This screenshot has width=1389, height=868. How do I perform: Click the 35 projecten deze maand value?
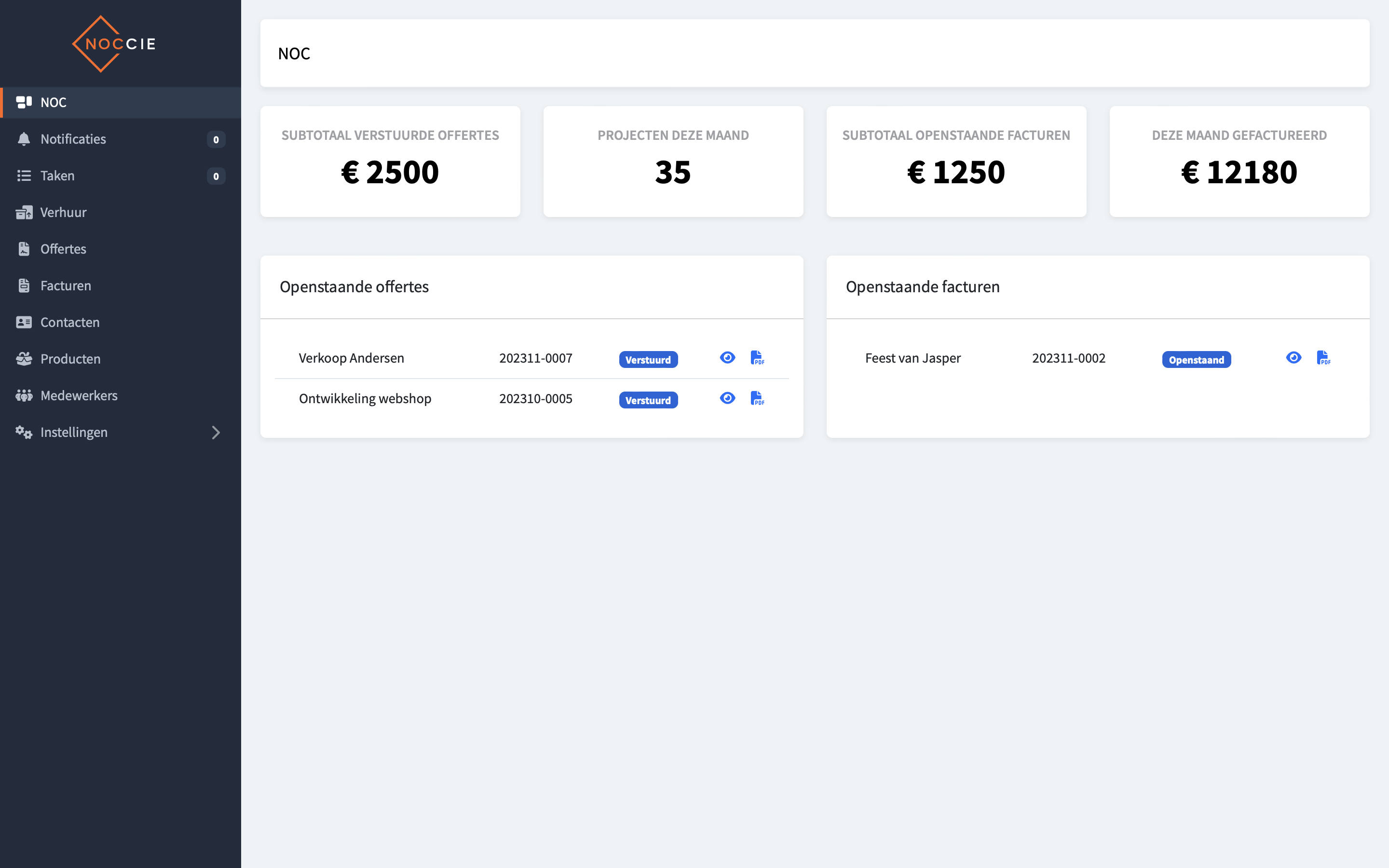(x=673, y=172)
